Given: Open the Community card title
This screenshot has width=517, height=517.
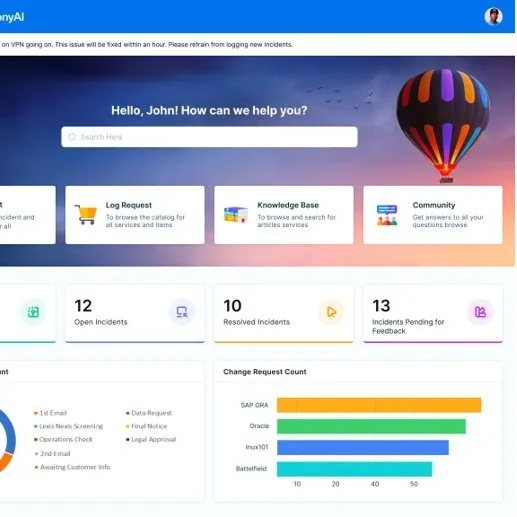Looking at the screenshot, I should click(434, 205).
